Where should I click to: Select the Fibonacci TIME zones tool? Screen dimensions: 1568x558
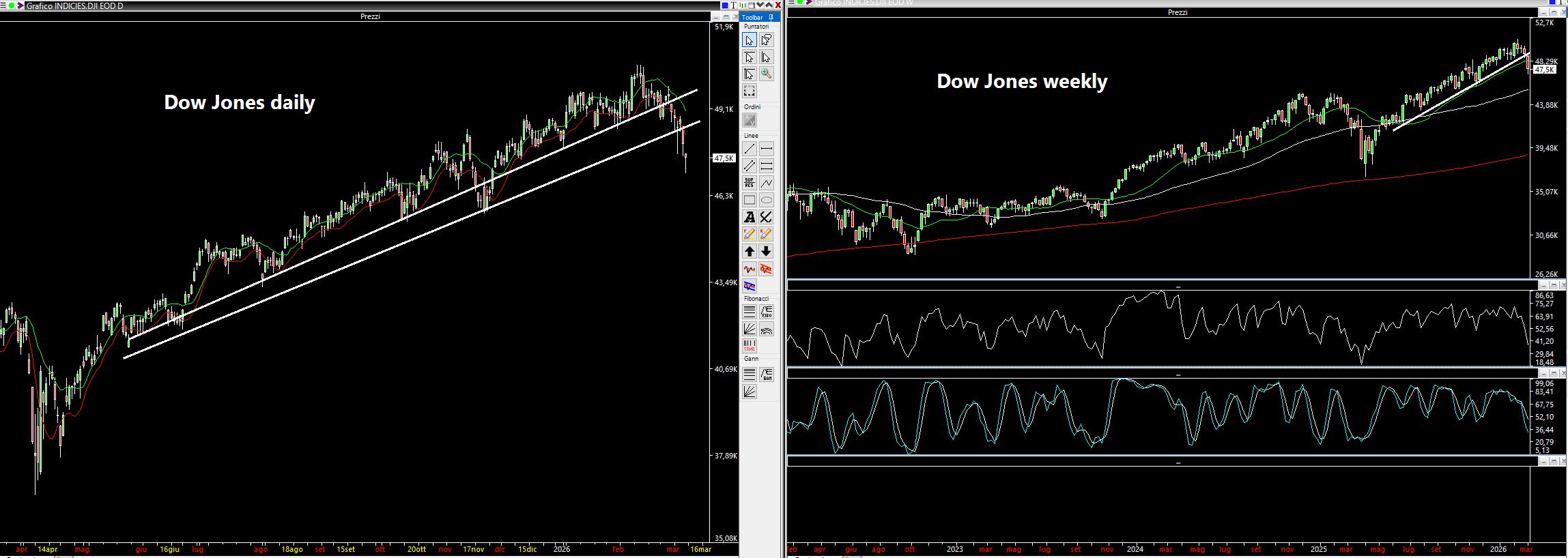pos(750,346)
